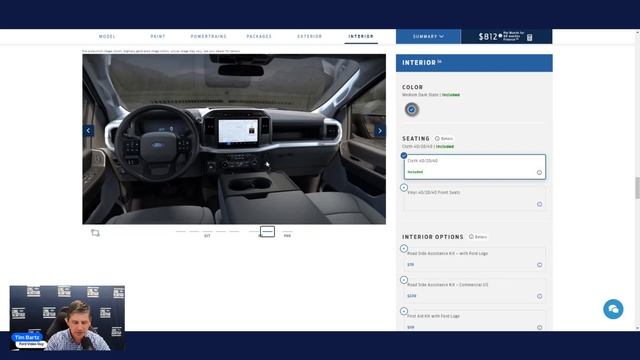
Task: Select the Cloth 40/20/40 seating radio
Action: point(404,156)
